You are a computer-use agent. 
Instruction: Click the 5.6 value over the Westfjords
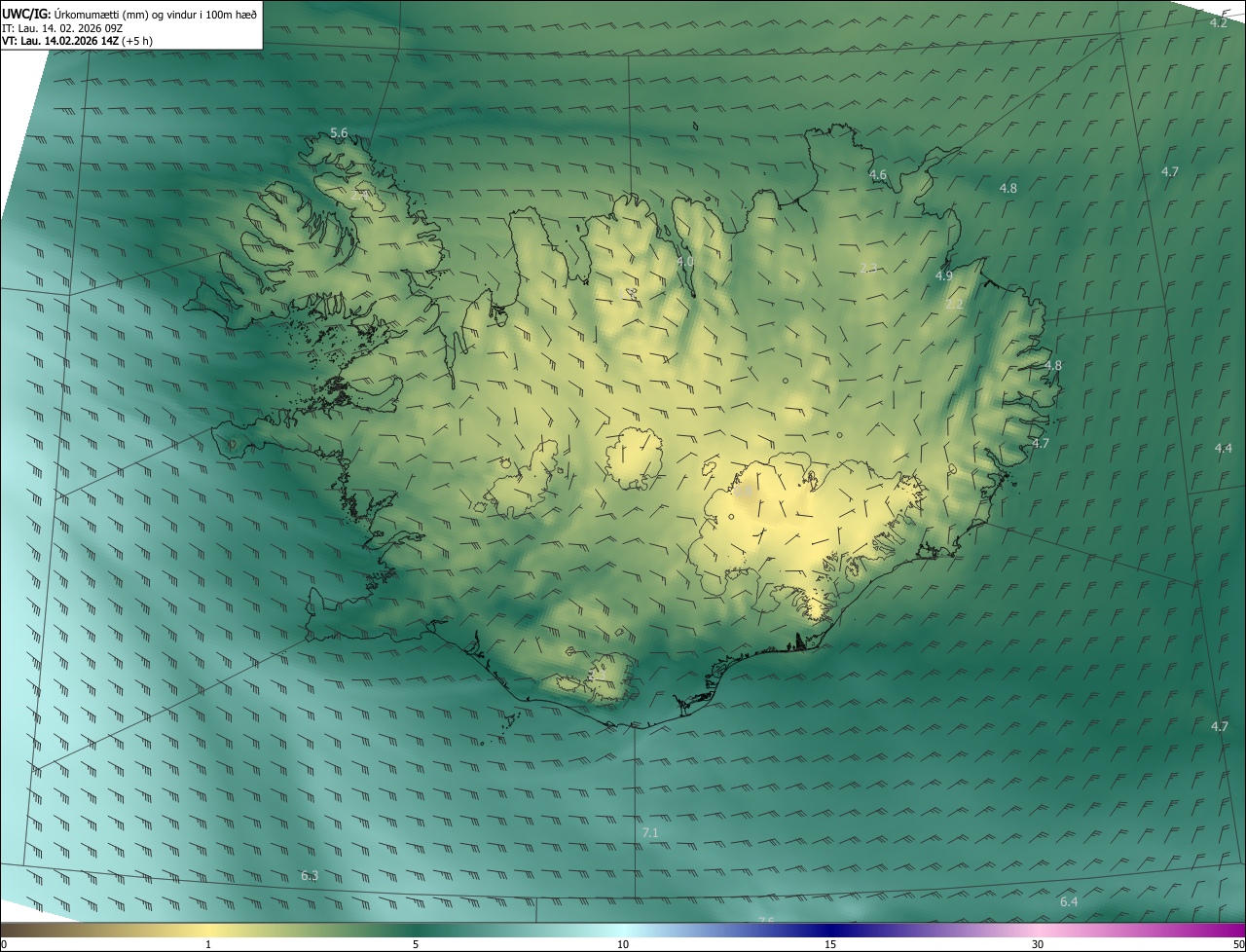339,132
